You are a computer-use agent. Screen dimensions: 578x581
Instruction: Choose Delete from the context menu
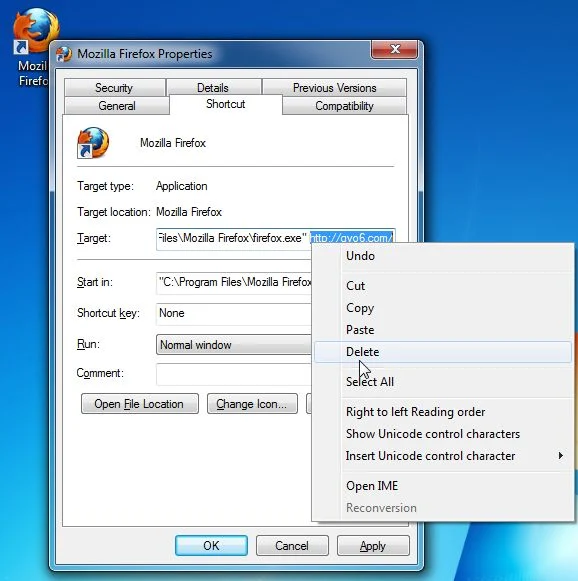(x=443, y=352)
